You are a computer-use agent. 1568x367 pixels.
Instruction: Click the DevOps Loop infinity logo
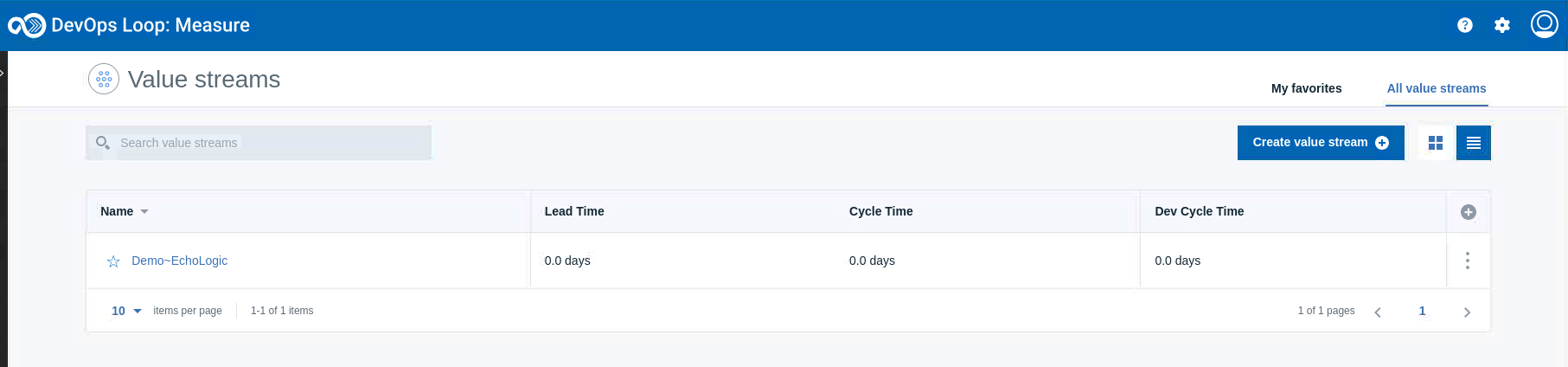coord(27,25)
